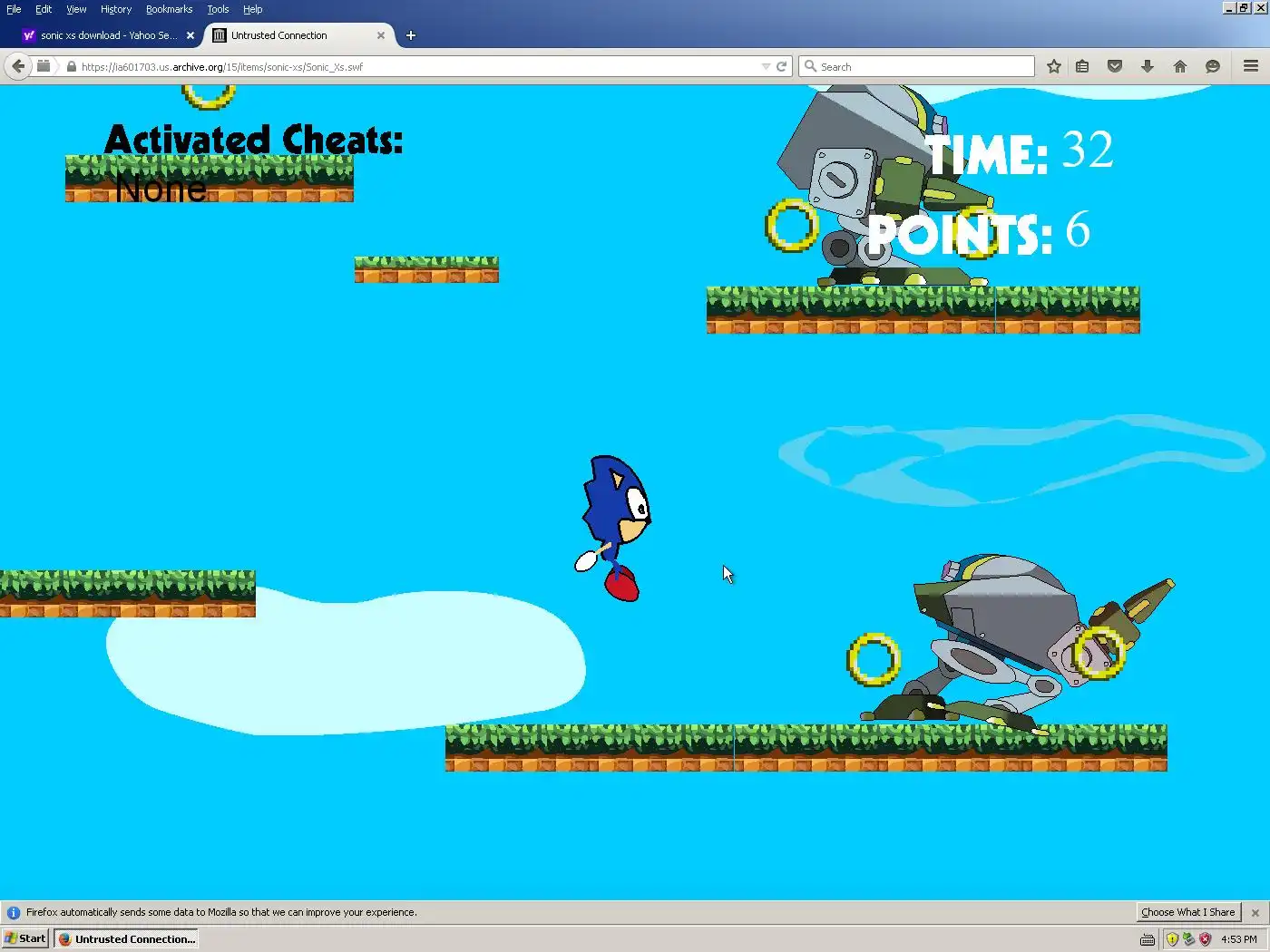Open the Bookmarks menu
This screenshot has height=952, width=1270.
(169, 9)
